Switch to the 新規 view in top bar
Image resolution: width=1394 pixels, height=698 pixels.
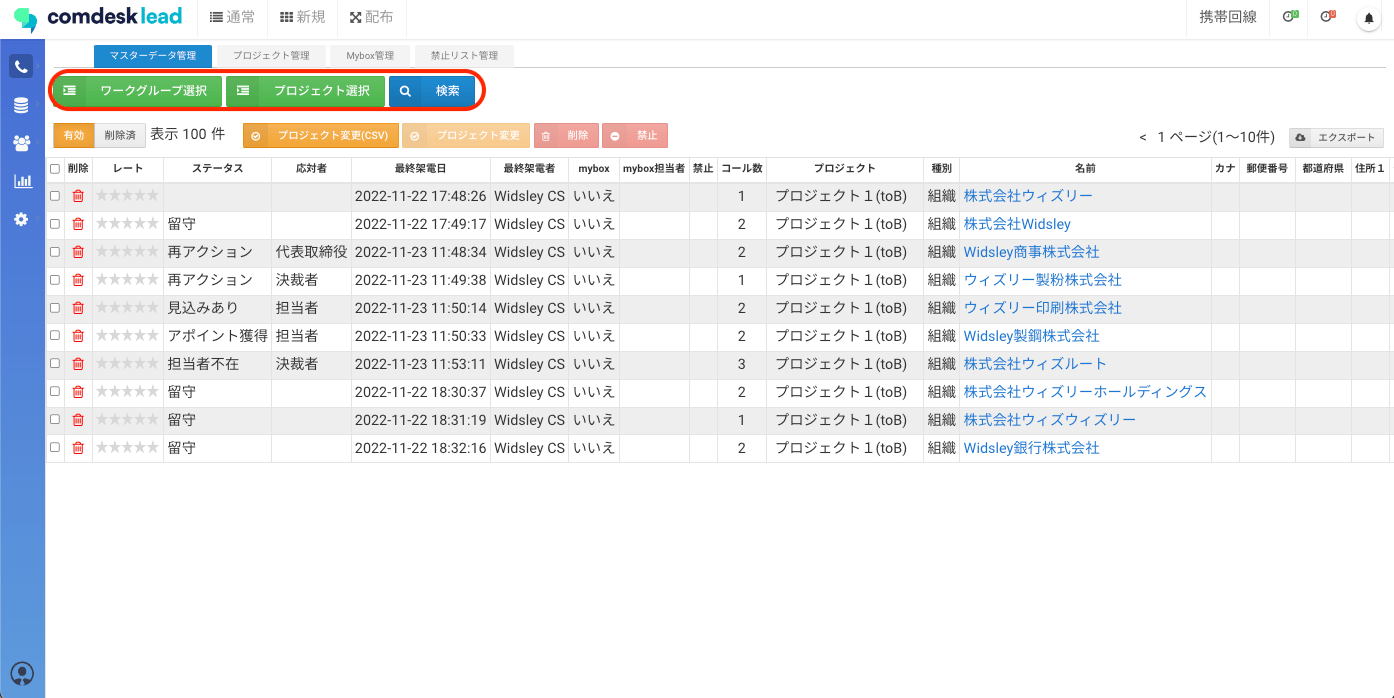[x=303, y=17]
